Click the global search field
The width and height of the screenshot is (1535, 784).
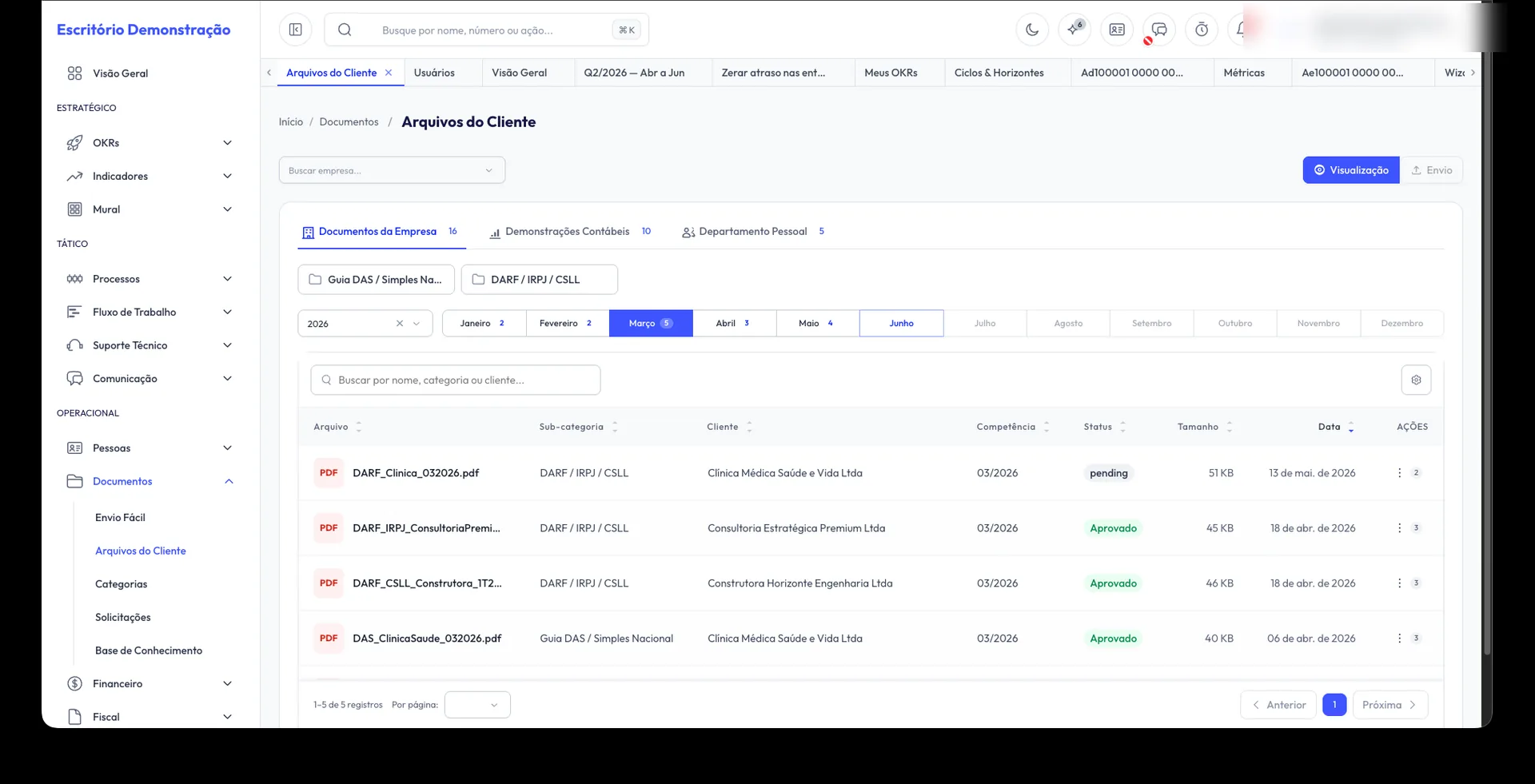tap(486, 30)
